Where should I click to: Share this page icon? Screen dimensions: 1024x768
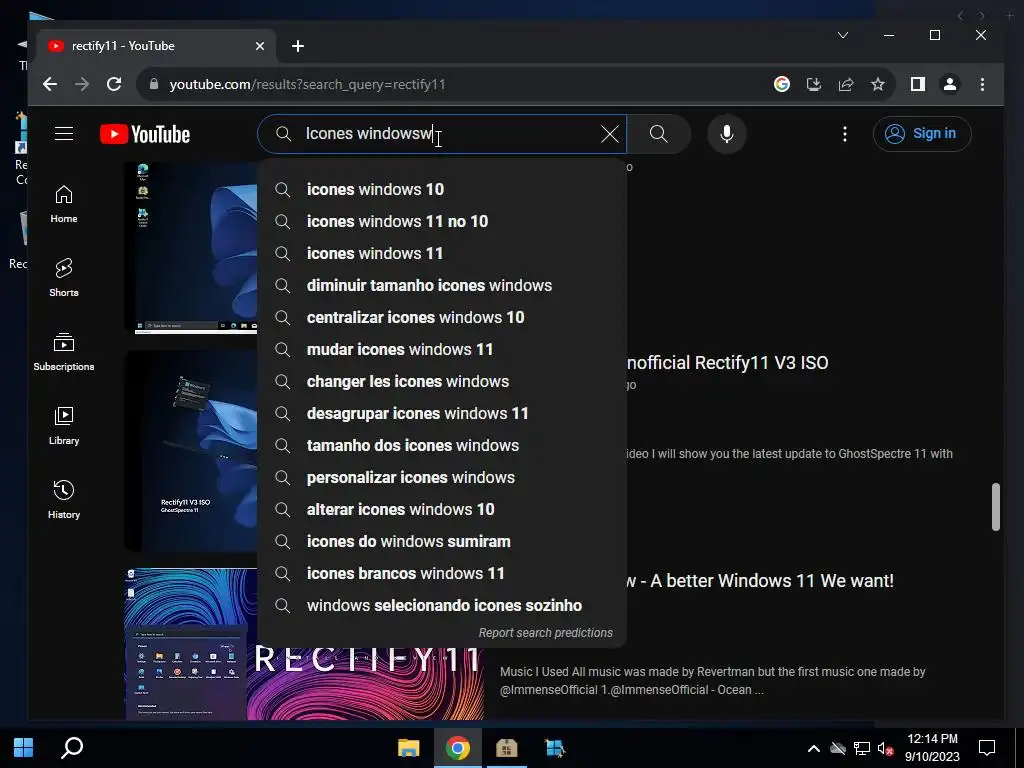(x=846, y=84)
